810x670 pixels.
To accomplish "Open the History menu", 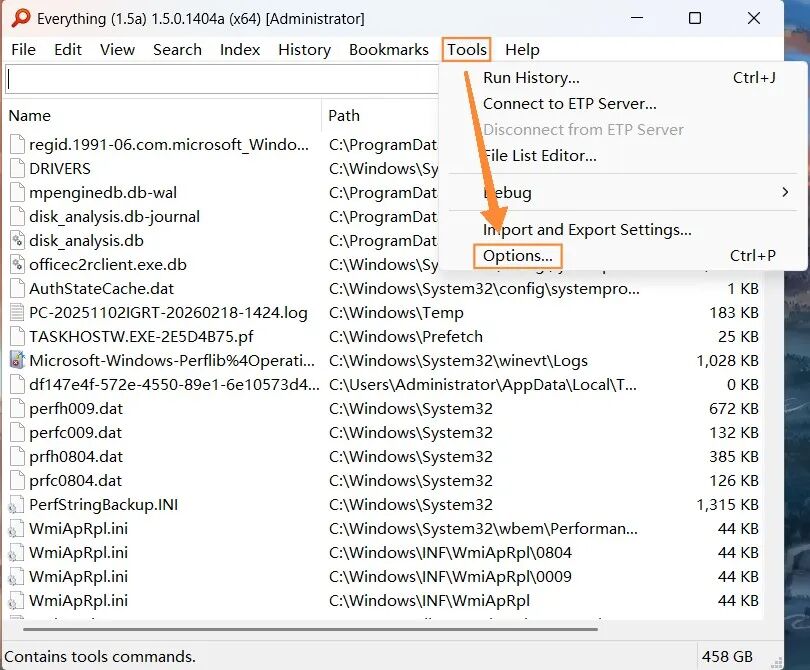I will point(304,50).
